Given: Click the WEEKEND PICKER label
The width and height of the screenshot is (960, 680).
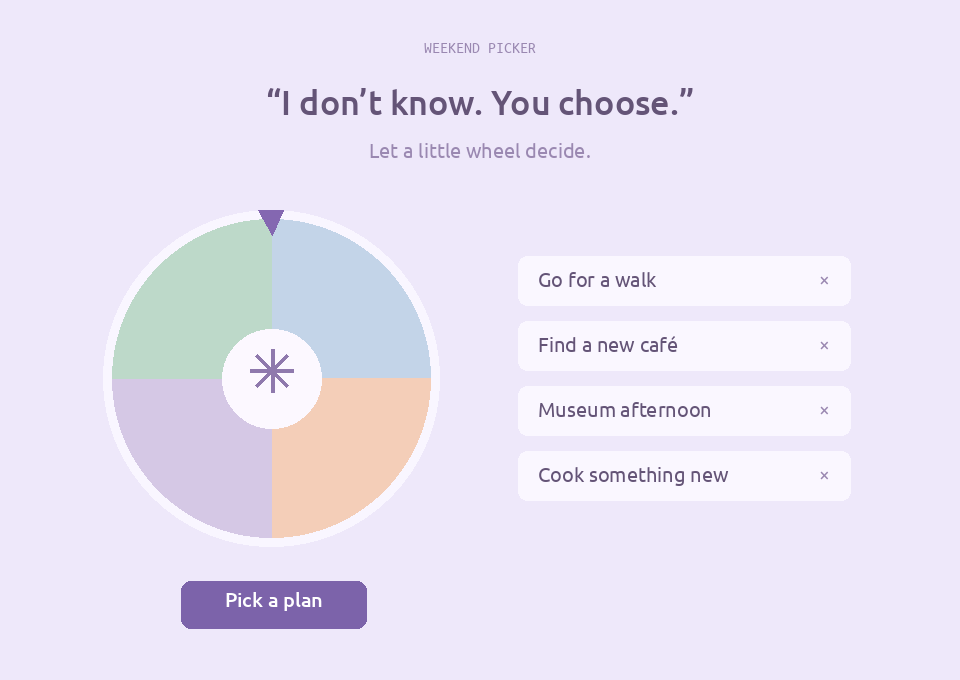Looking at the screenshot, I should tap(480, 48).
